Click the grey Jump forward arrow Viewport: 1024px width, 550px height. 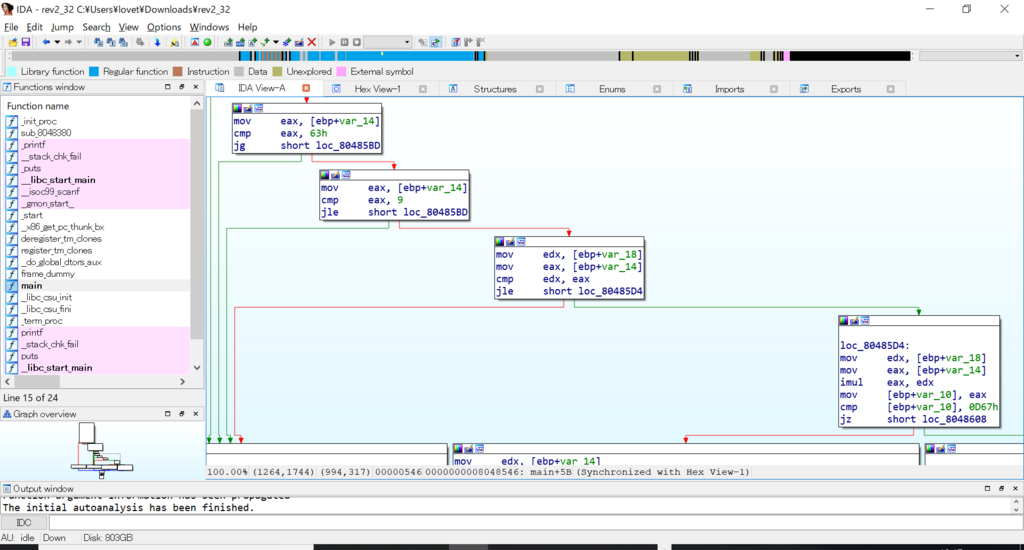tap(68, 42)
